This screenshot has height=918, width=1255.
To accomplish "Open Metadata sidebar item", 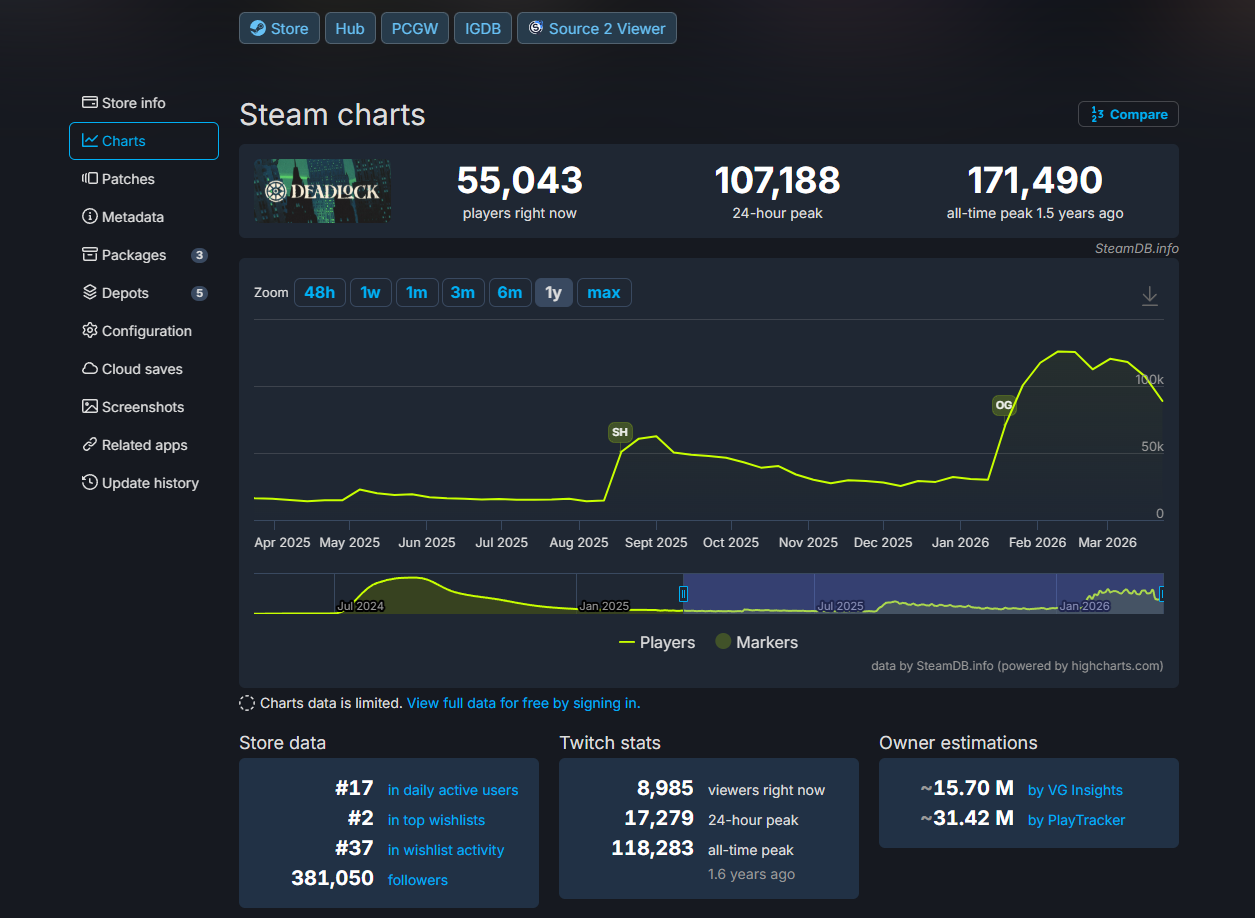I will point(144,217).
